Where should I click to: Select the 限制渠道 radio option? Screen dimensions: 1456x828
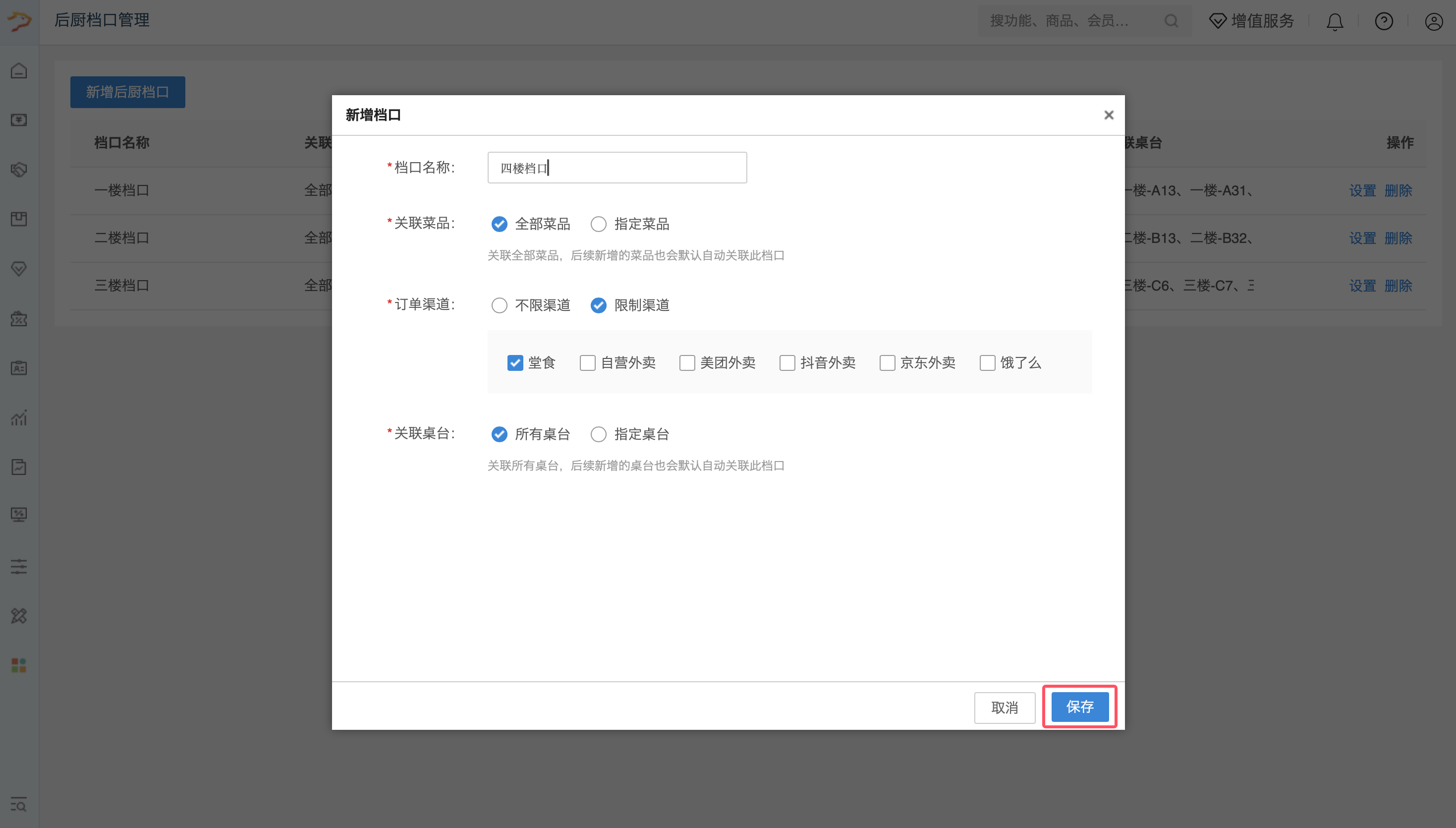599,305
